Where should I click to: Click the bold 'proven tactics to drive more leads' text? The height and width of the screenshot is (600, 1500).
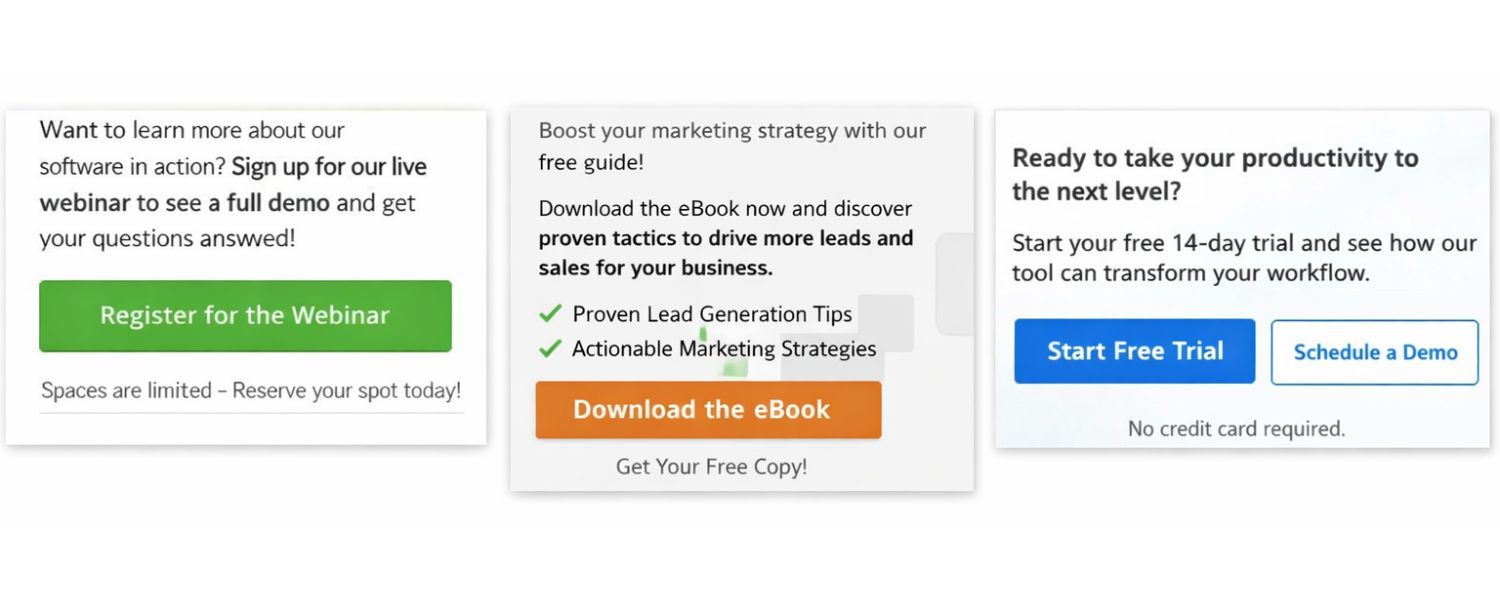click(x=725, y=239)
